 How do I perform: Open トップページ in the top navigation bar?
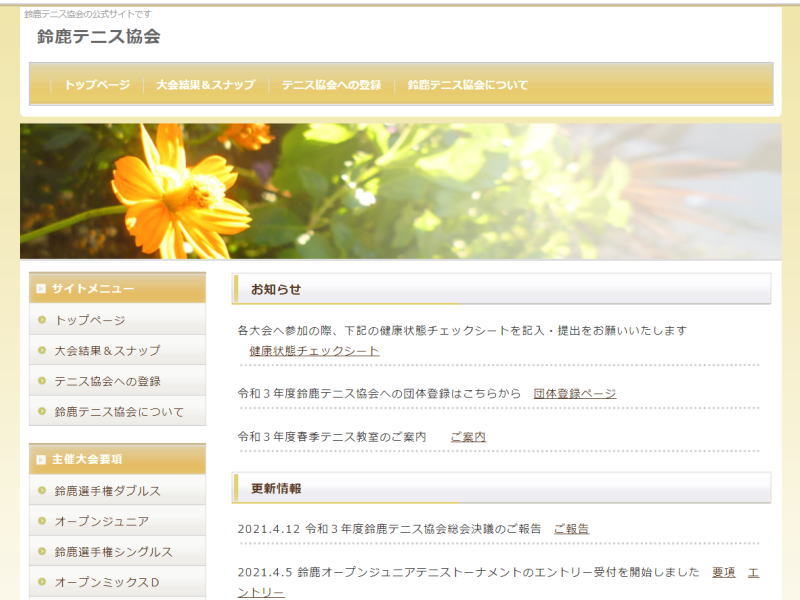[97, 85]
